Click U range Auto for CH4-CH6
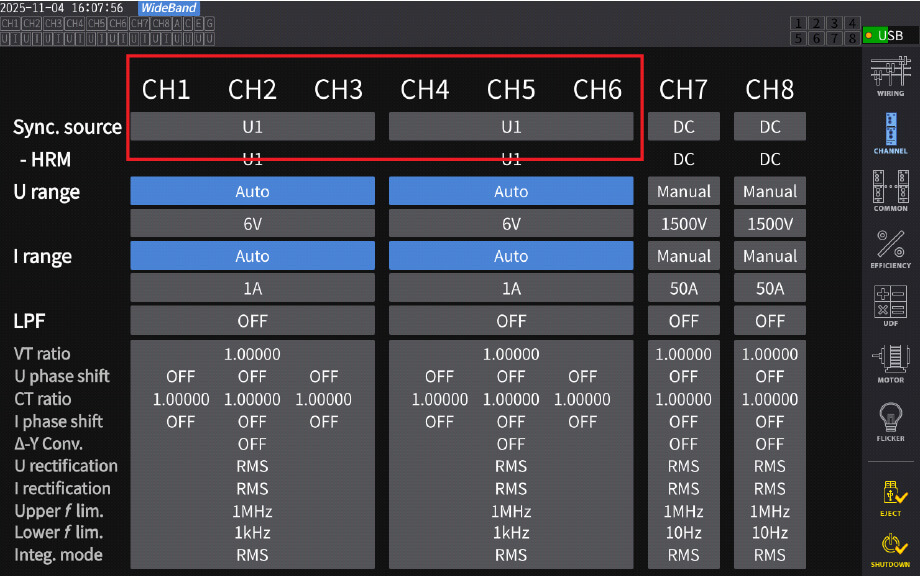 511,191
